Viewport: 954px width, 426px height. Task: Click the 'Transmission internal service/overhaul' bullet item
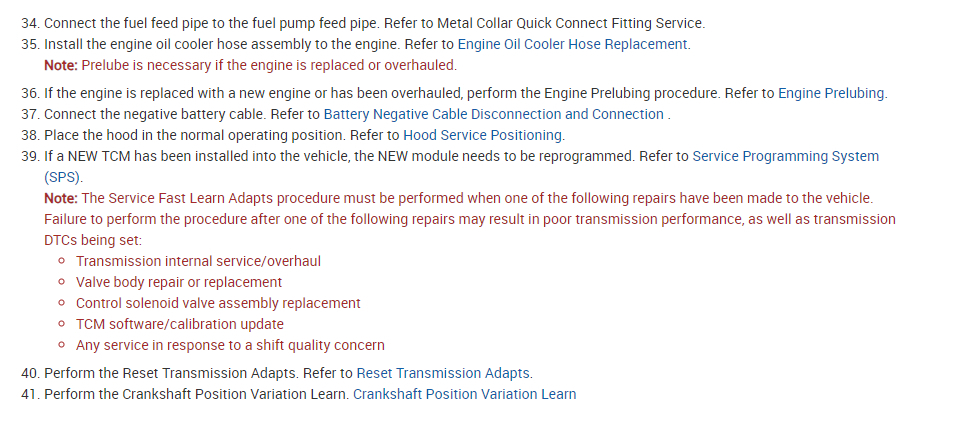click(198, 261)
